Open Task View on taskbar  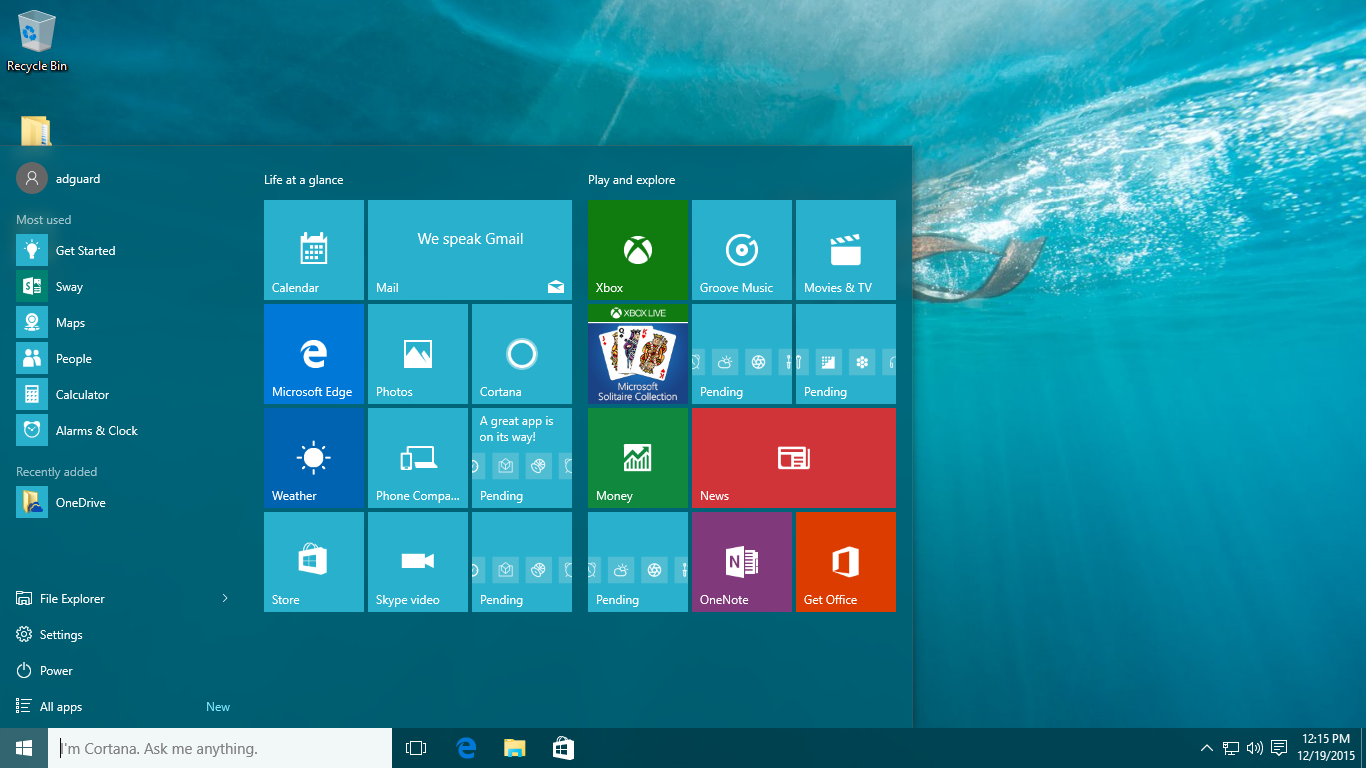tap(416, 748)
